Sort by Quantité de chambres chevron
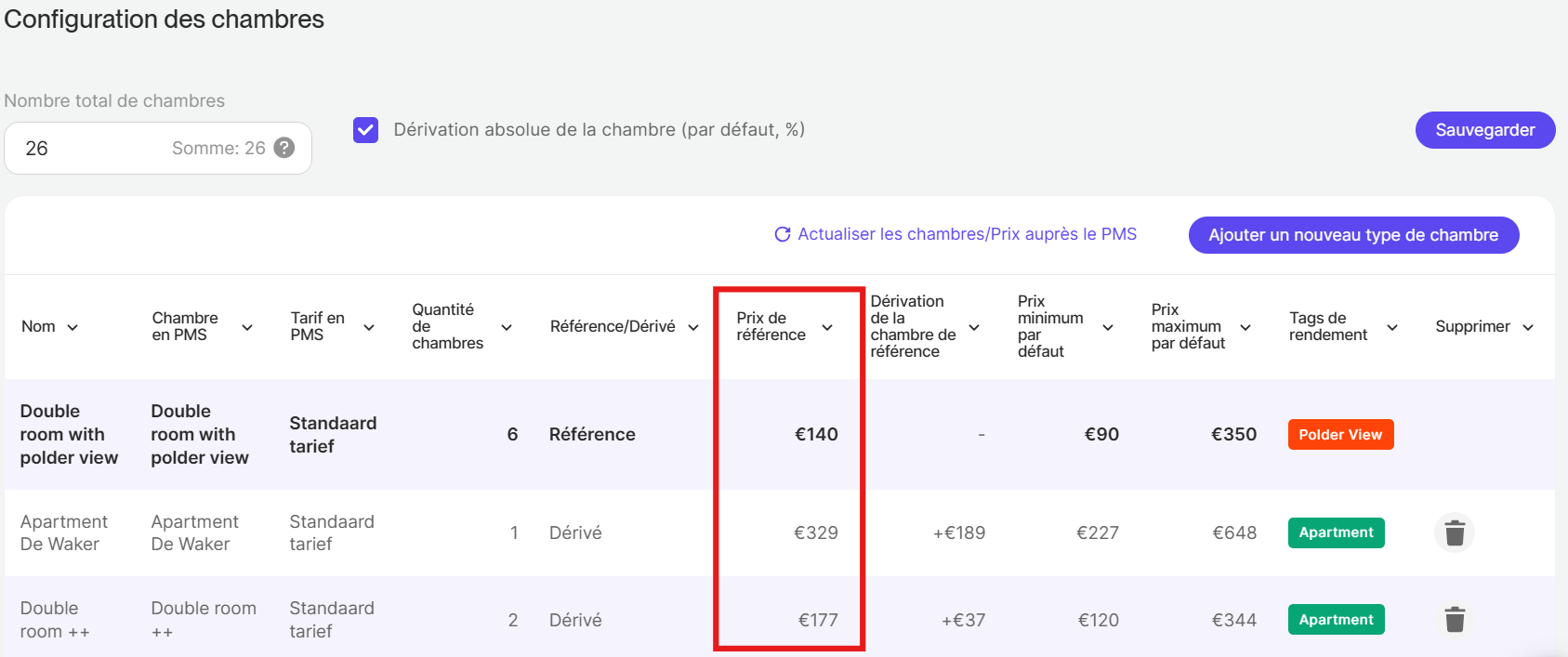This screenshot has height=657, width=1568. coord(507,327)
